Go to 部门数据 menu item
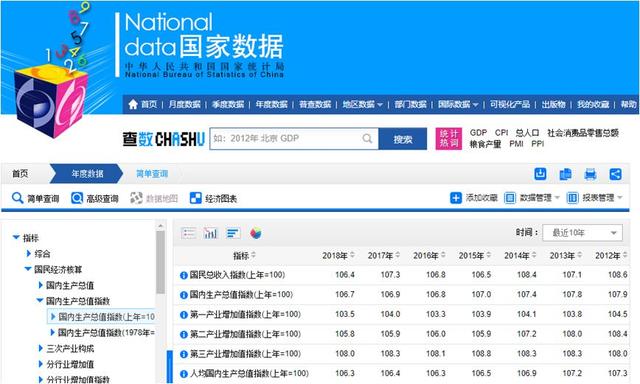The image size is (640, 384). click(410, 104)
